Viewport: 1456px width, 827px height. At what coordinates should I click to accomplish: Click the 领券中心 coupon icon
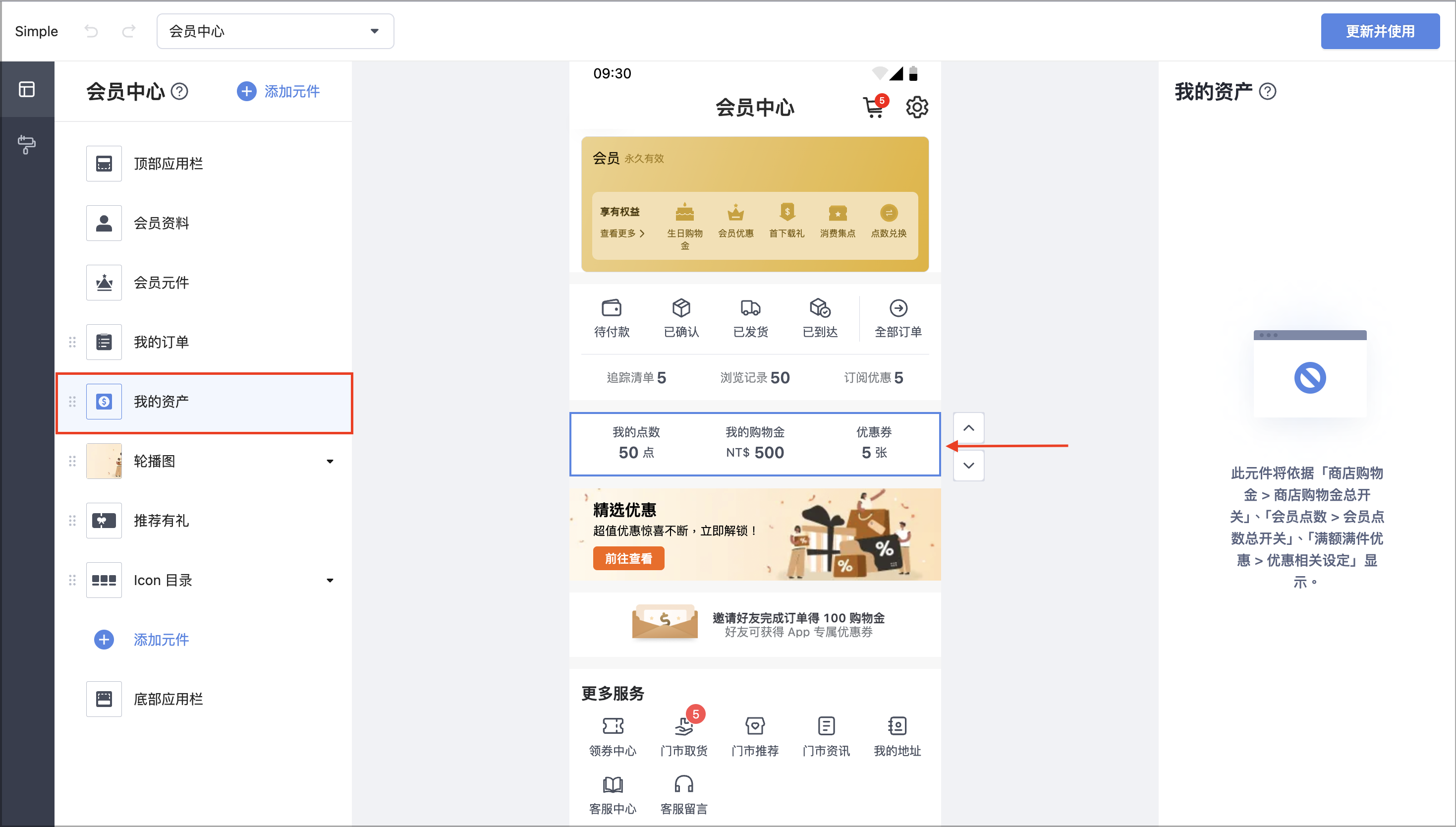613,726
